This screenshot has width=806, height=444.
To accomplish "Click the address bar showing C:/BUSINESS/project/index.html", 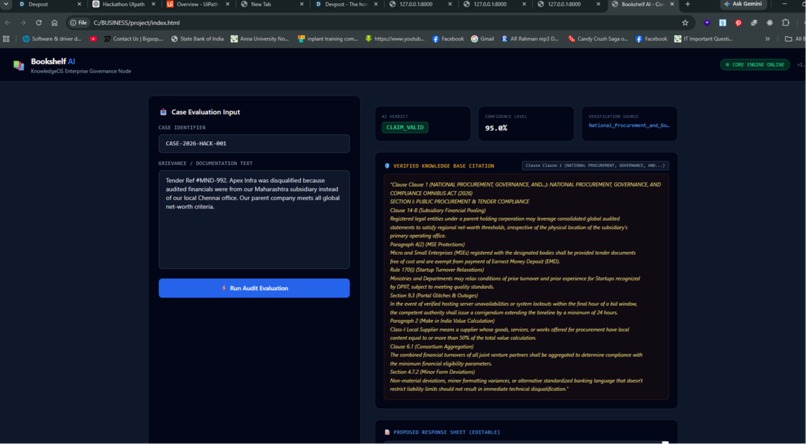I will 380,23.
